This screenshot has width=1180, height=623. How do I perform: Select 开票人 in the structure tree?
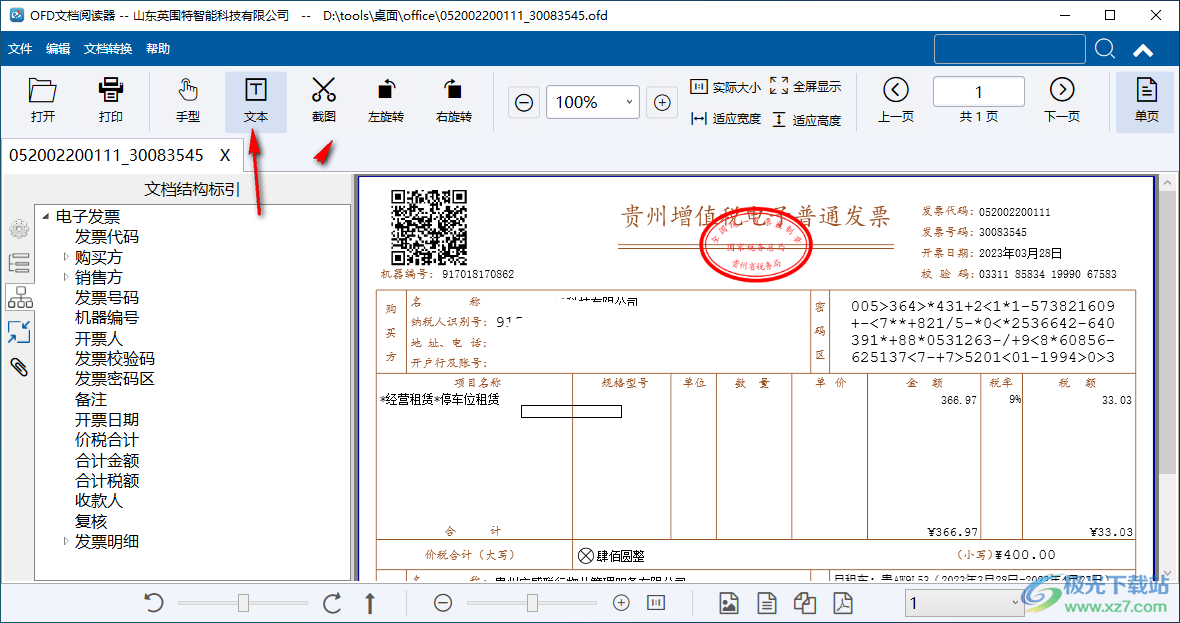99,339
